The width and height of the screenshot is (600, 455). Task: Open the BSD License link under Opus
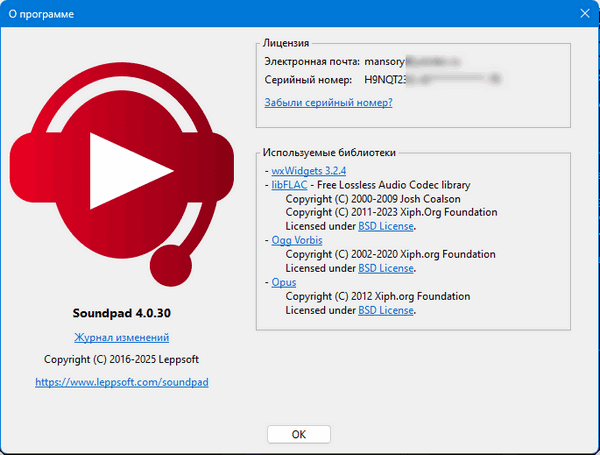pyautogui.click(x=386, y=310)
